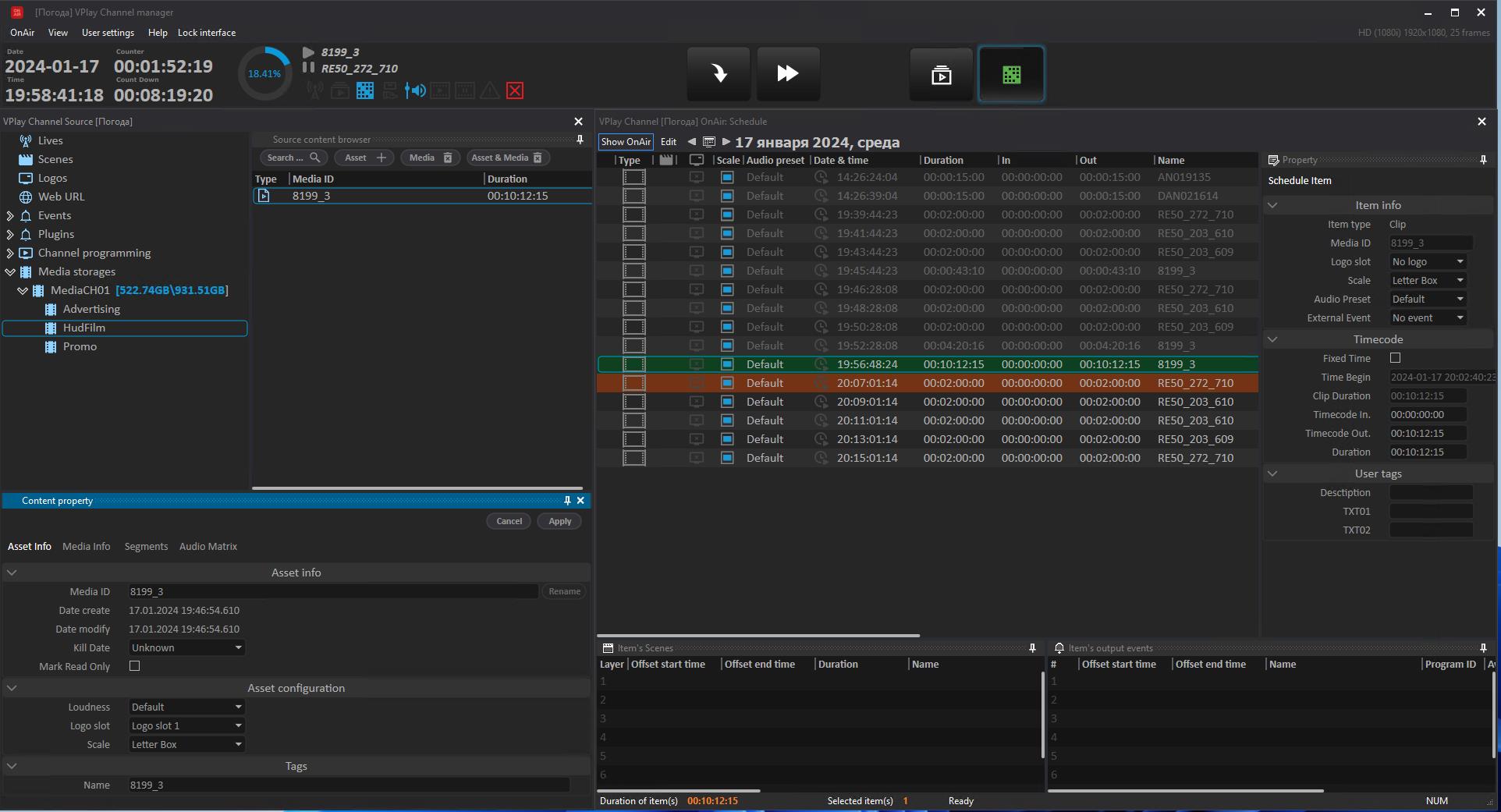Image resolution: width=1501 pixels, height=812 pixels.
Task: Collapse the Timecode section
Action: [1272, 339]
